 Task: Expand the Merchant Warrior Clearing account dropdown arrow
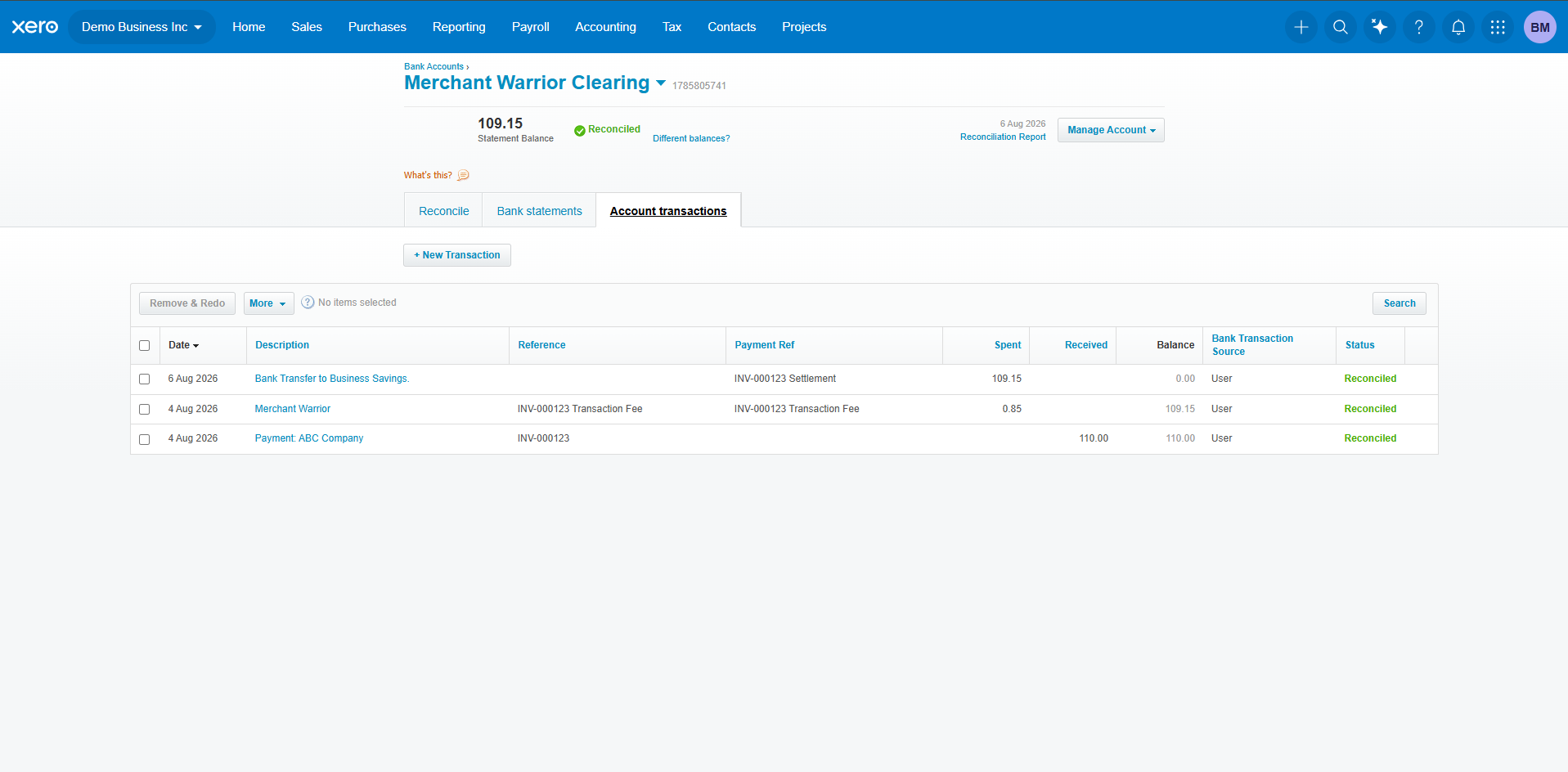tap(661, 83)
